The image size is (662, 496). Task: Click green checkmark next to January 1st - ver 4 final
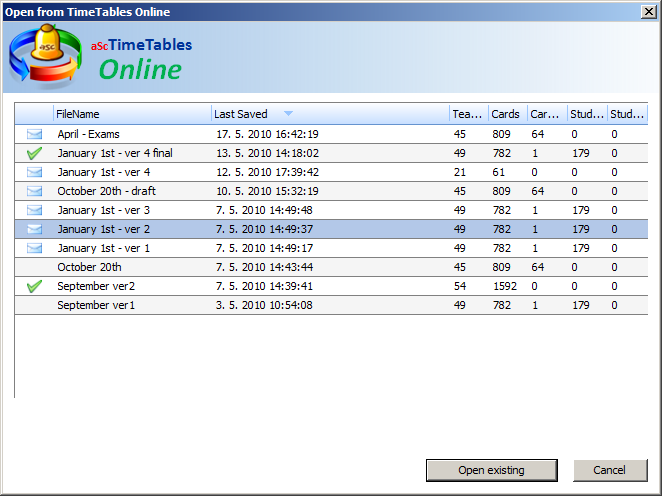[x=35, y=153]
